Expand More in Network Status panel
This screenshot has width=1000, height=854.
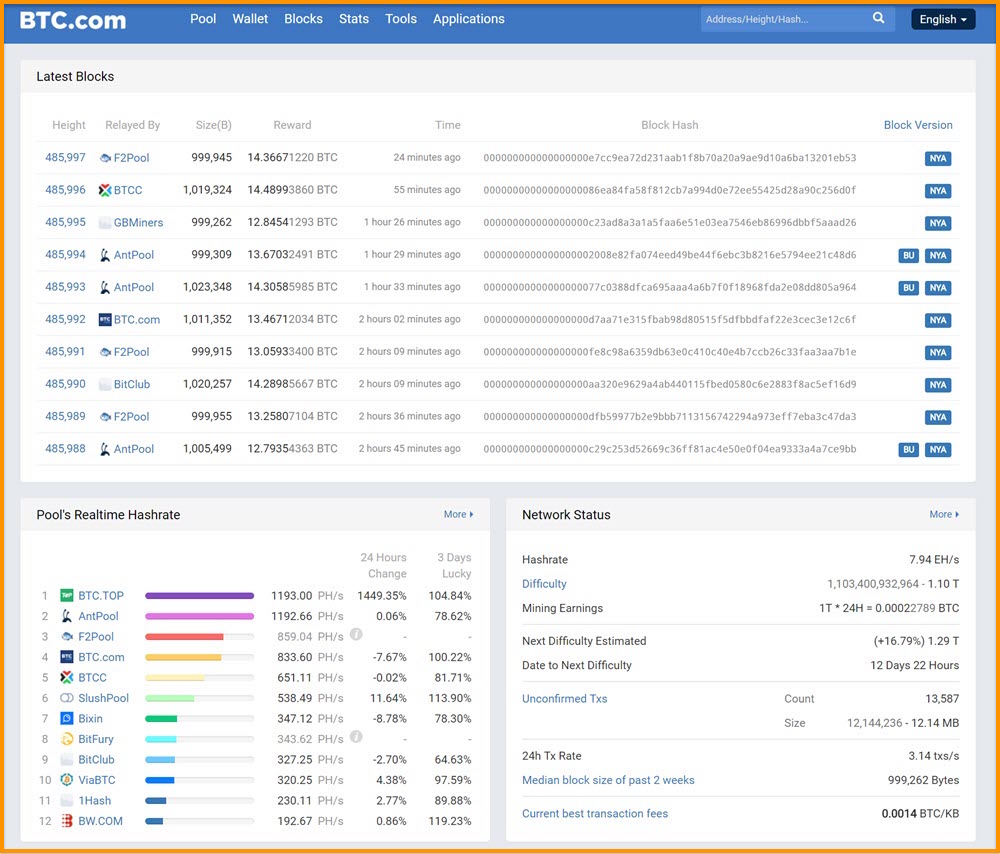coord(944,514)
